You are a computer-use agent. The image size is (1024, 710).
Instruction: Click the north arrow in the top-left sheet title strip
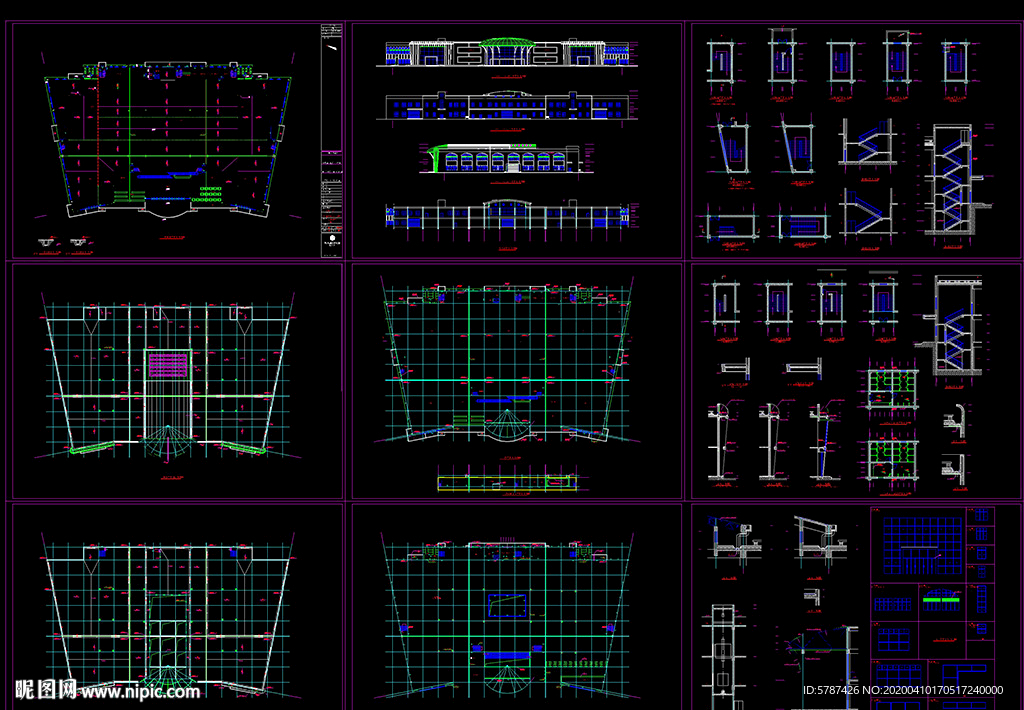331,45
